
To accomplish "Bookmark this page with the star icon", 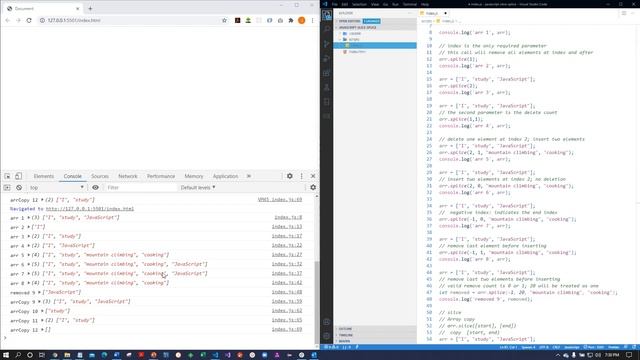I will 224,20.
